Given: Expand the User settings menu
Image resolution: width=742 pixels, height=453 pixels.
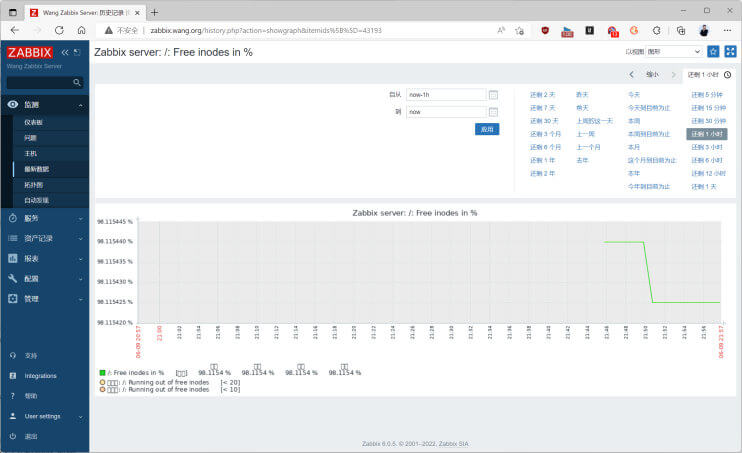Looking at the screenshot, I should coord(80,417).
